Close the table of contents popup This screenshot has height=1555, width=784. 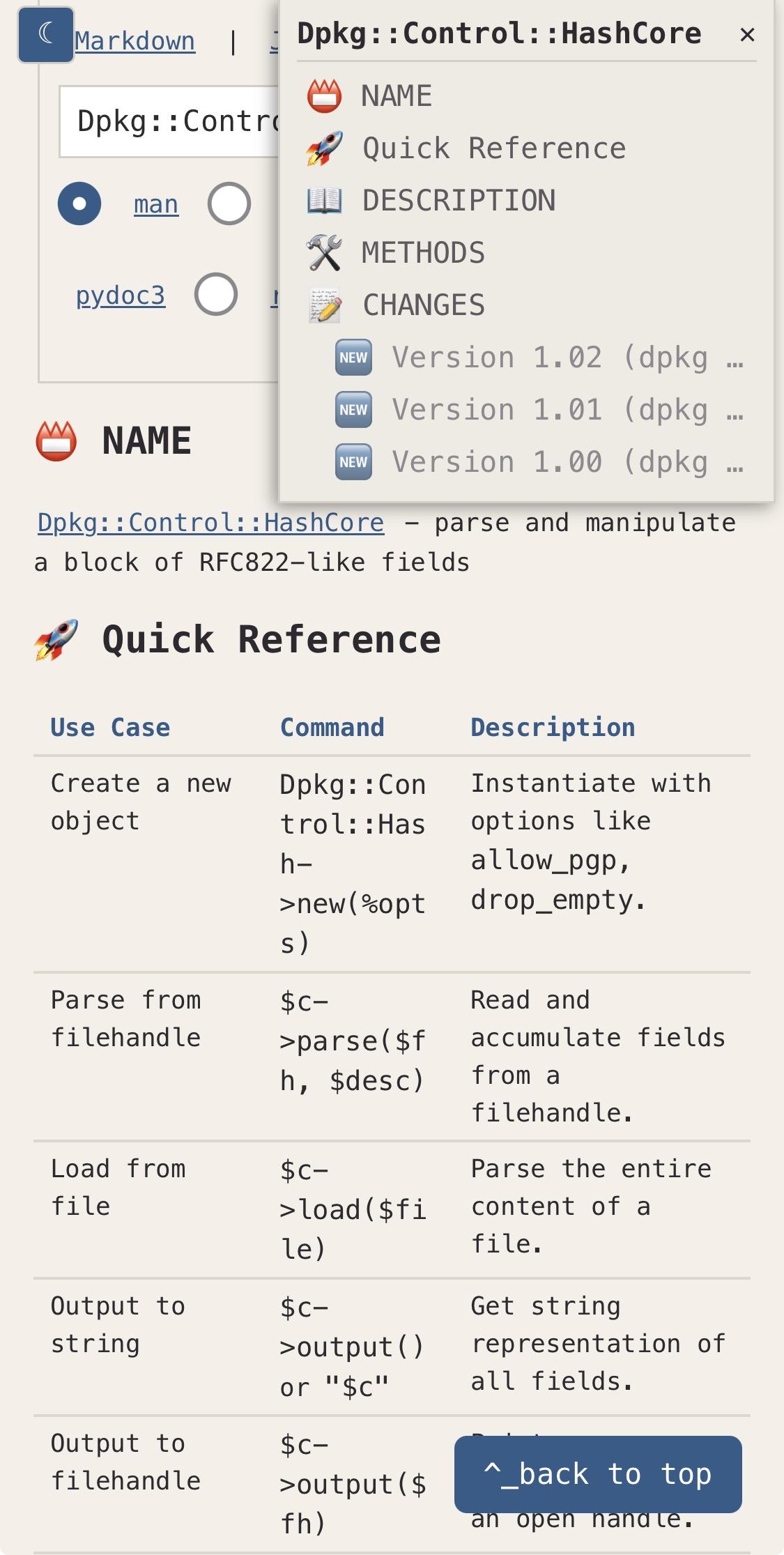click(747, 34)
